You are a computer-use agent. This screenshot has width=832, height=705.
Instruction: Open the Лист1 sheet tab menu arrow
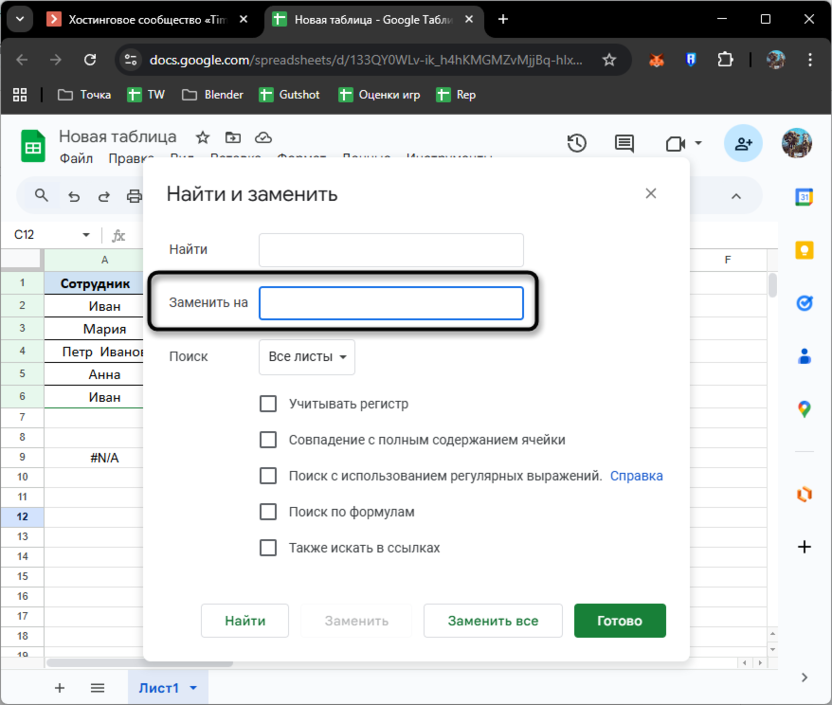coord(193,688)
